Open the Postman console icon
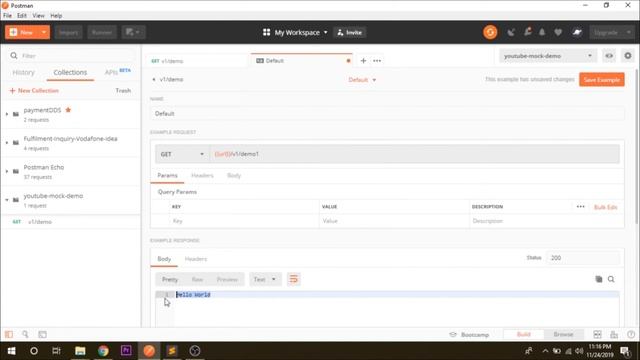Viewport: 640px width, 360px height. pos(42,334)
